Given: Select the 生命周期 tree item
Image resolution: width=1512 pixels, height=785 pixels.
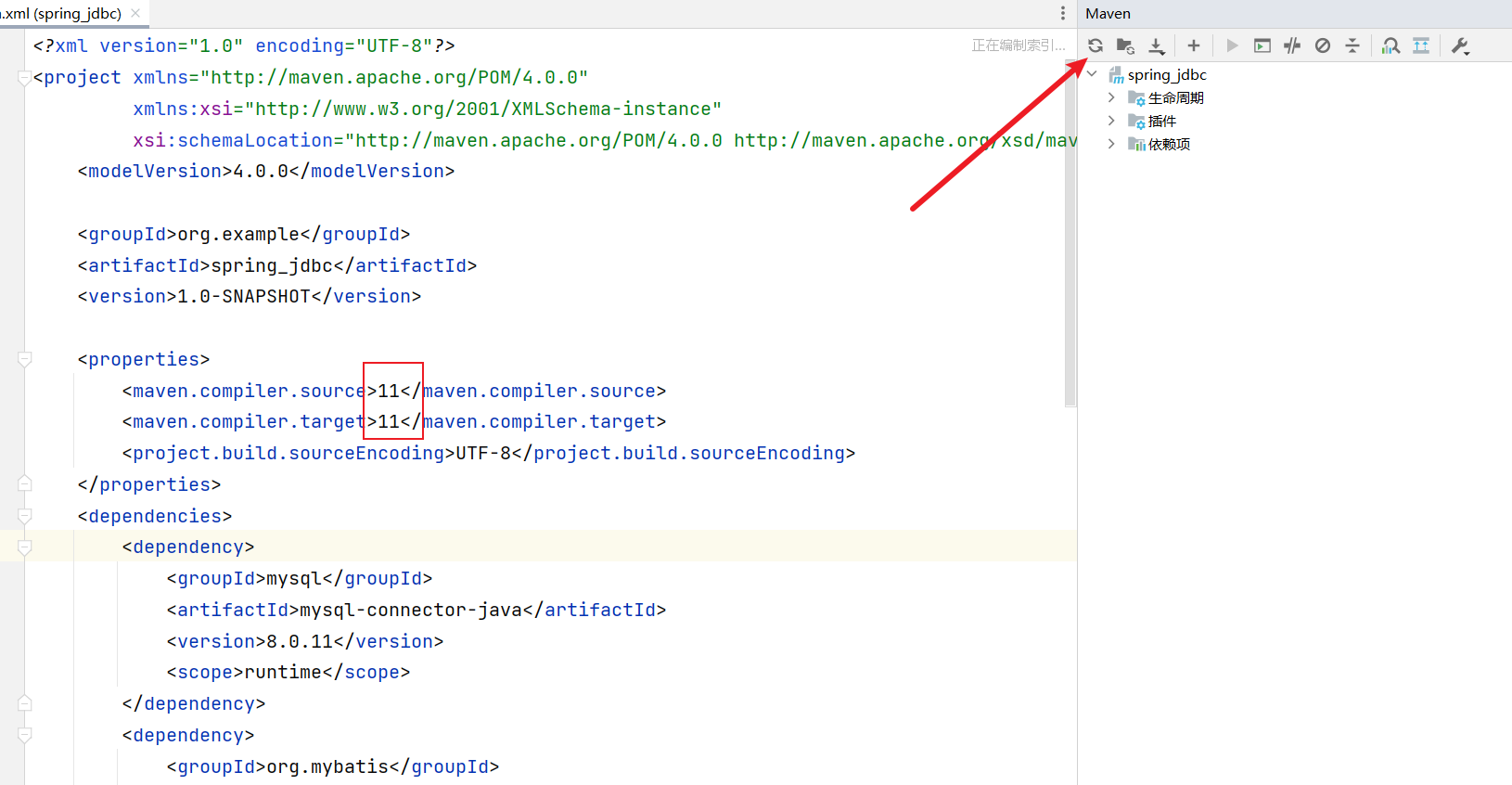Looking at the screenshot, I should [1176, 97].
